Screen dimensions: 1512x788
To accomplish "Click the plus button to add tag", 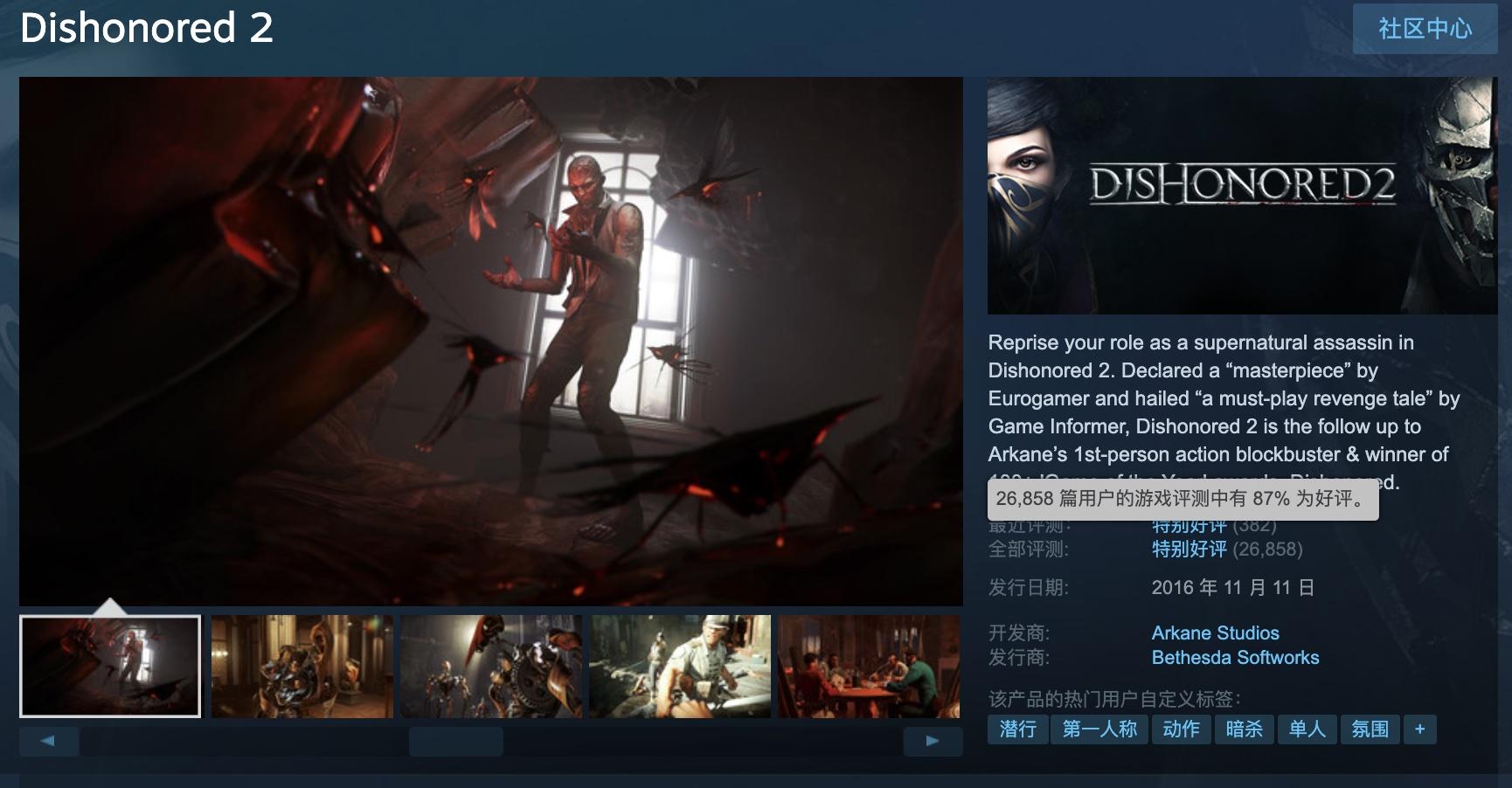I will pos(1419,729).
